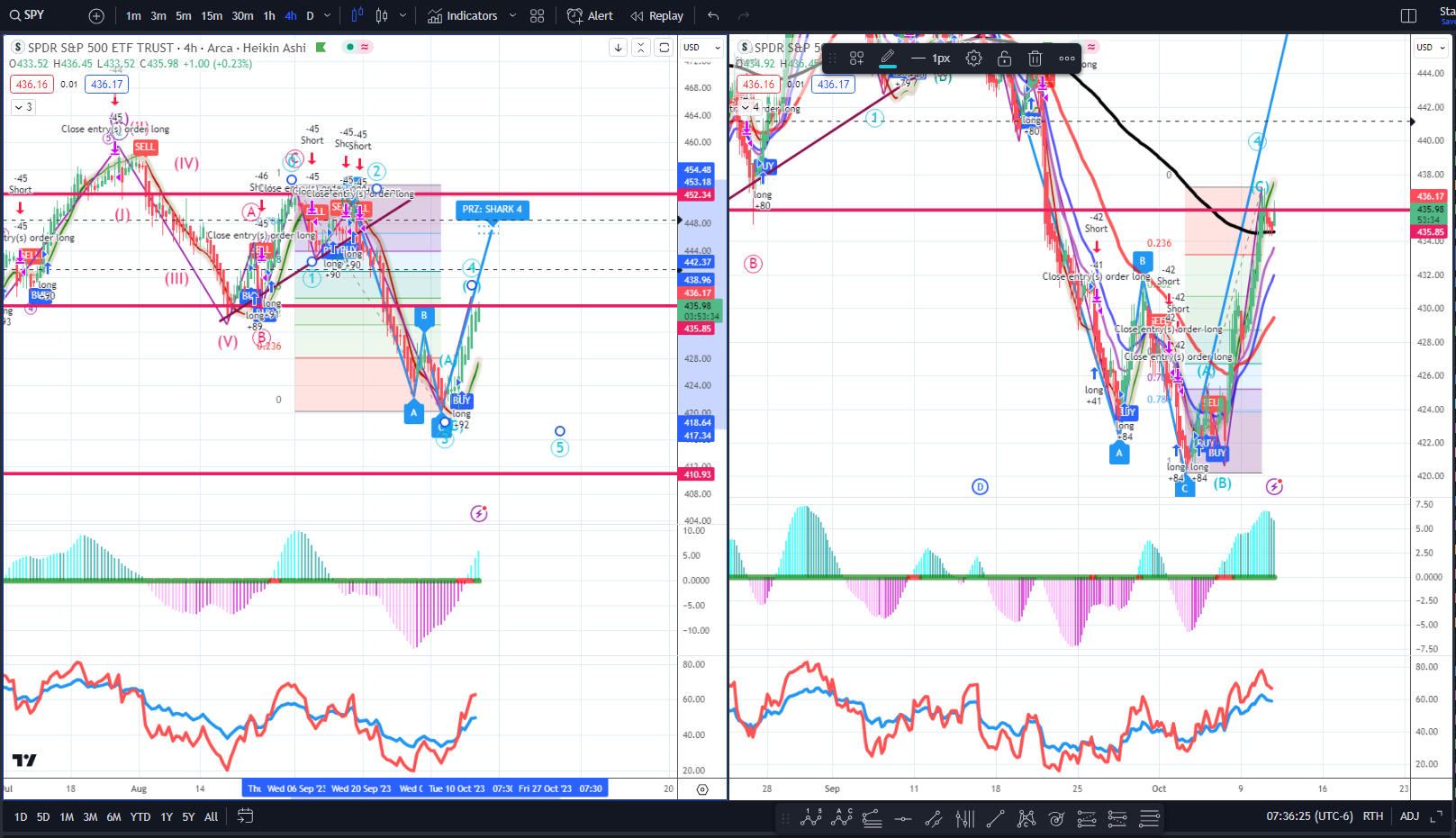Toggle ADJ adjusted data
Screen dimensions: 1456x838
point(1409,816)
